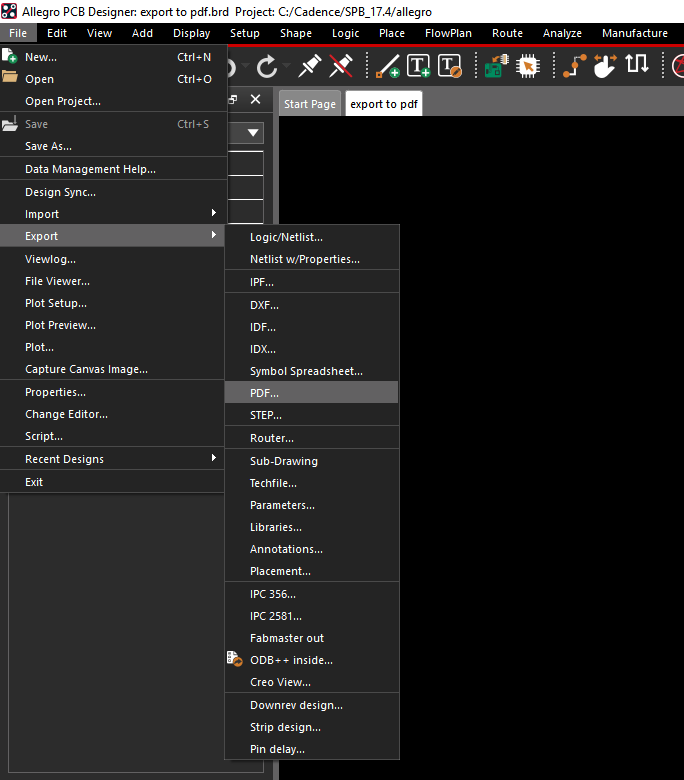Open the Route menu

(507, 33)
